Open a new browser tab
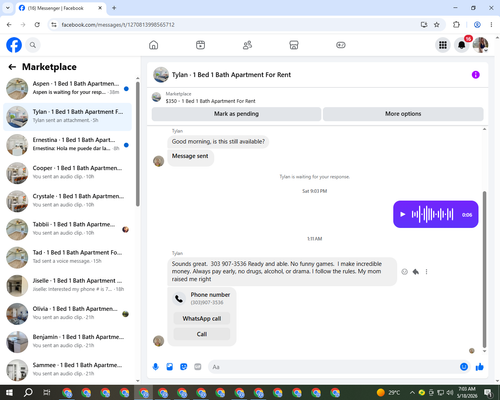 (x=114, y=8)
